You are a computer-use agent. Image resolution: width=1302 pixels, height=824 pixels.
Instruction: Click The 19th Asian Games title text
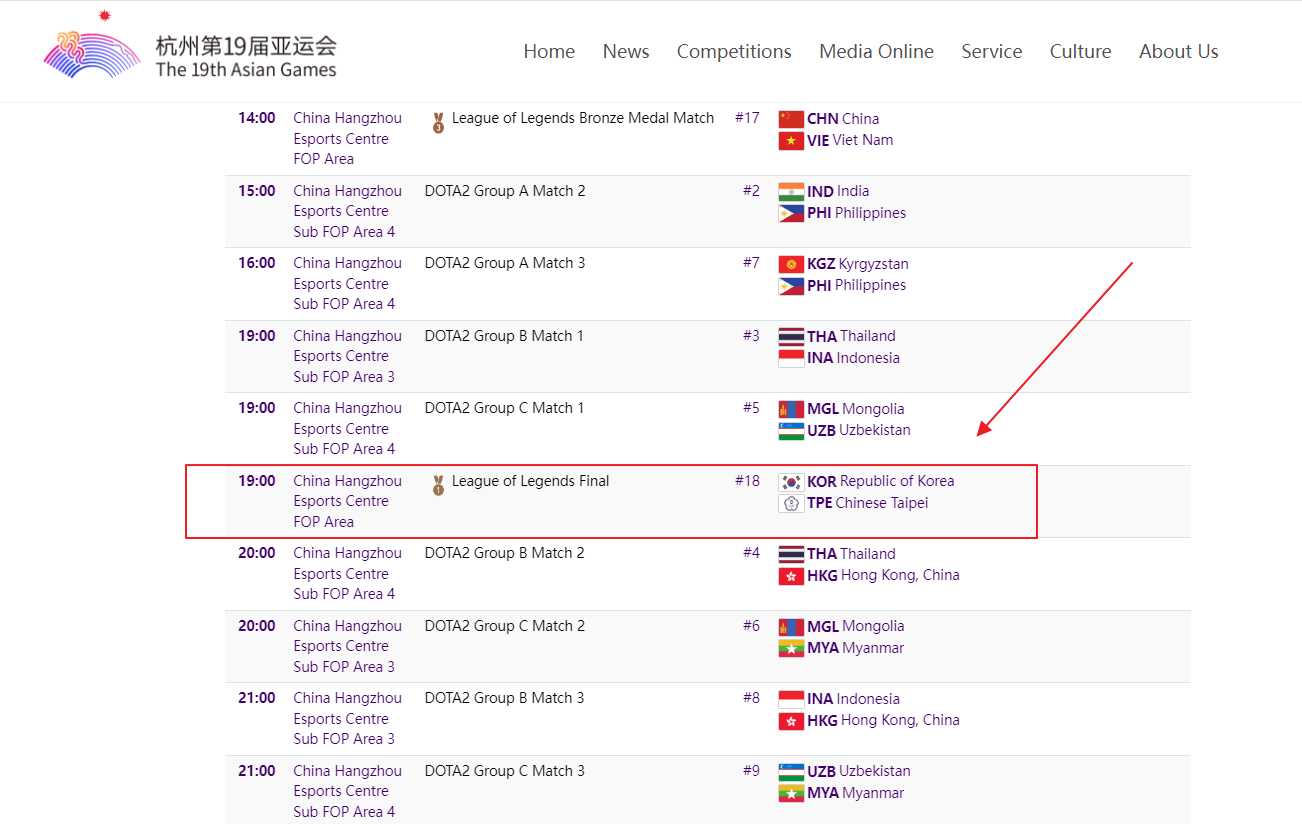click(x=246, y=69)
